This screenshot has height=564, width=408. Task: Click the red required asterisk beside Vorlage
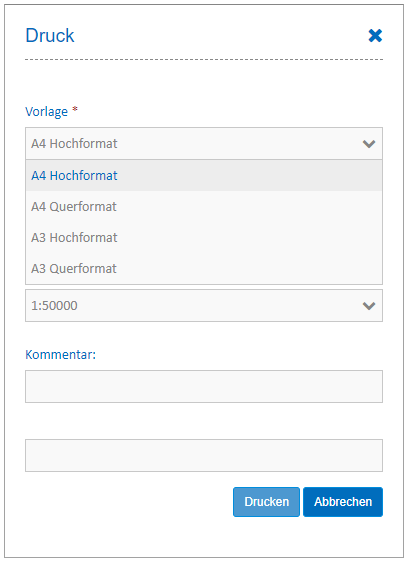click(x=75, y=109)
